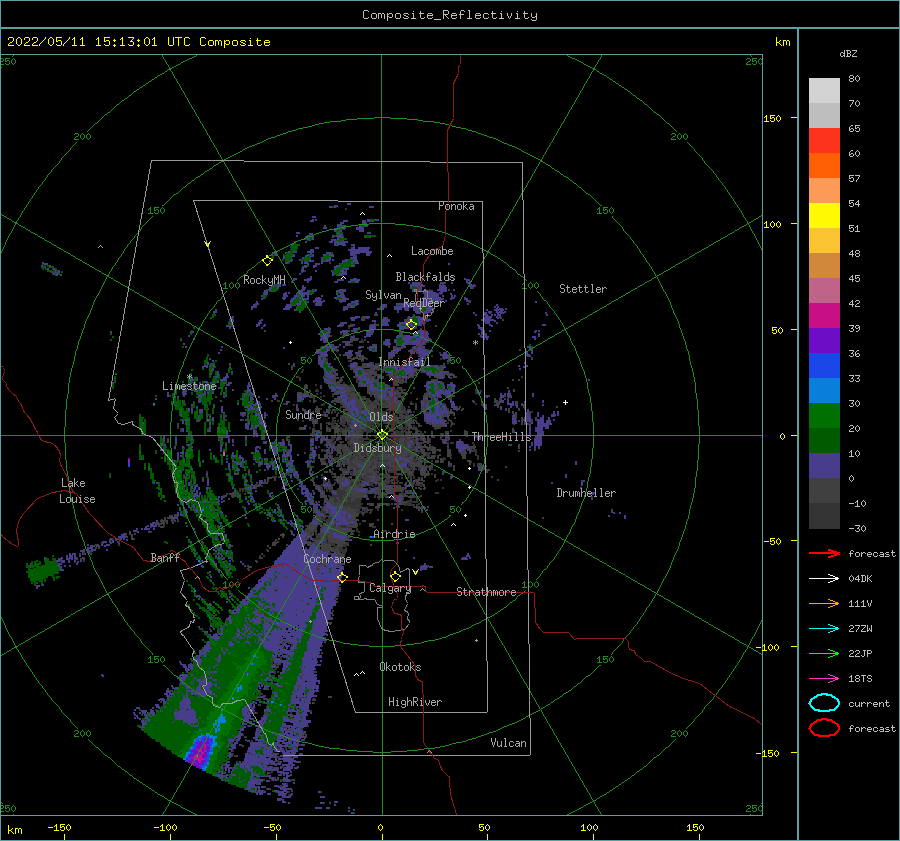Click the magenta 18TS arrow icon
Viewport: 900px width, 841px height.
tap(824, 679)
